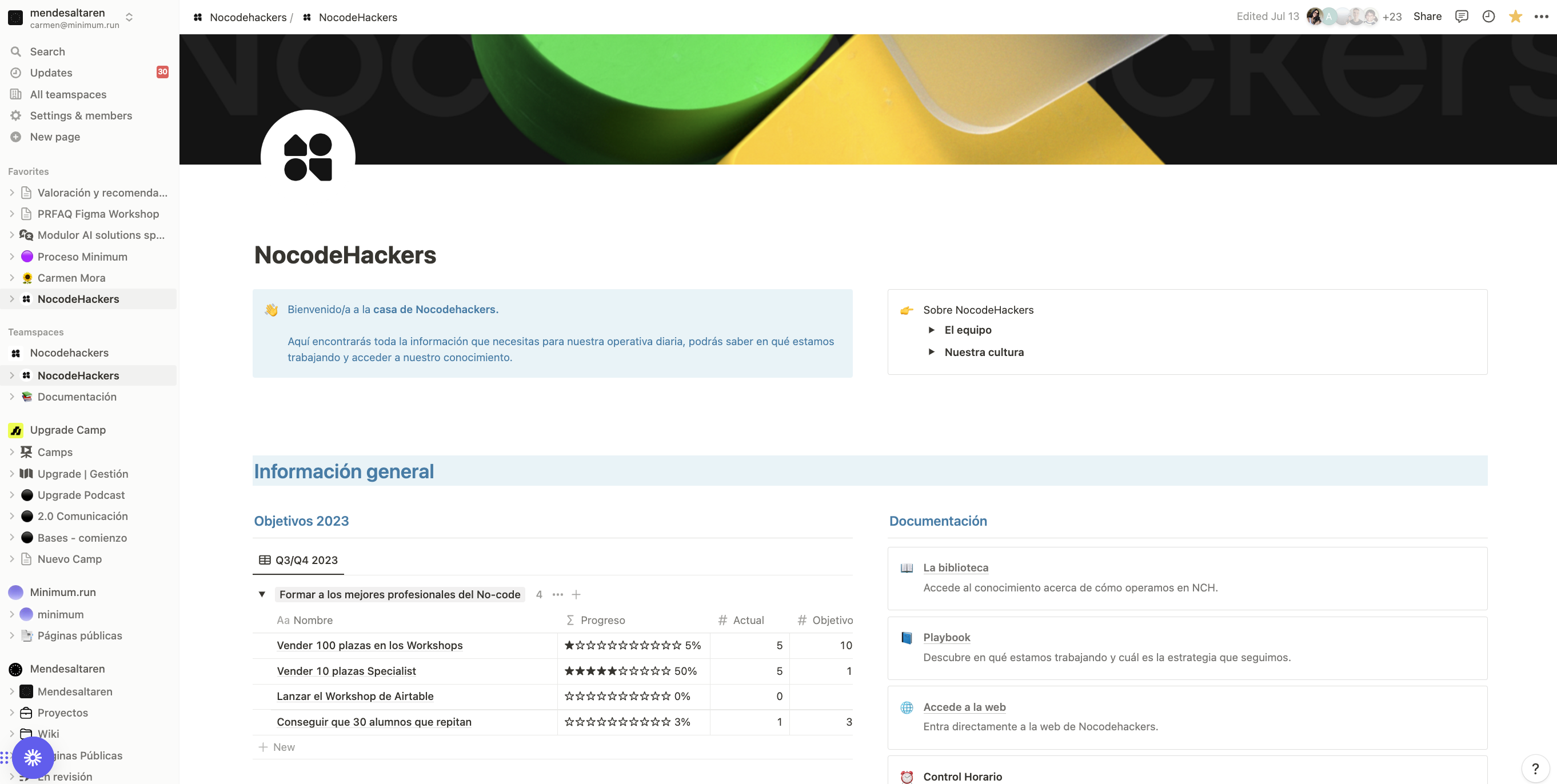Click the purple assistant icon bottom left
Viewport: 1557px width, 784px height.
[33, 757]
